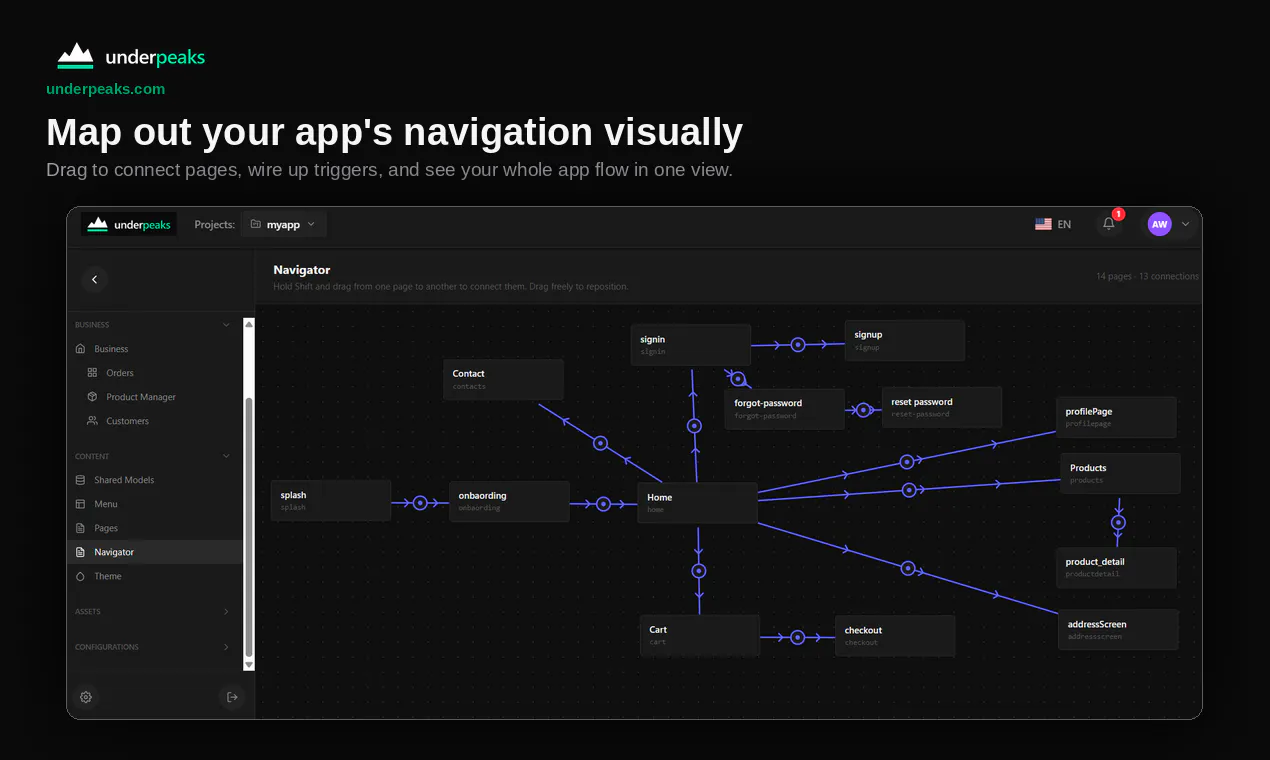This screenshot has width=1270, height=760.
Task: Click the Shared Models database icon
Action: 80,480
